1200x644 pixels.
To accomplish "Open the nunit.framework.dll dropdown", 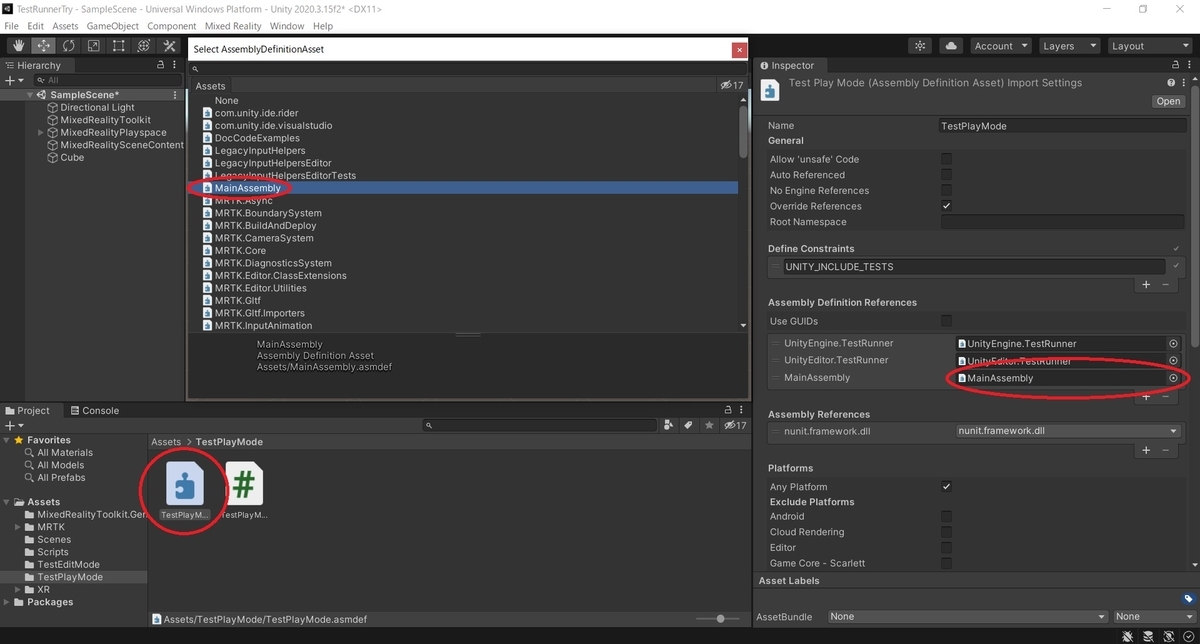I will [1068, 432].
